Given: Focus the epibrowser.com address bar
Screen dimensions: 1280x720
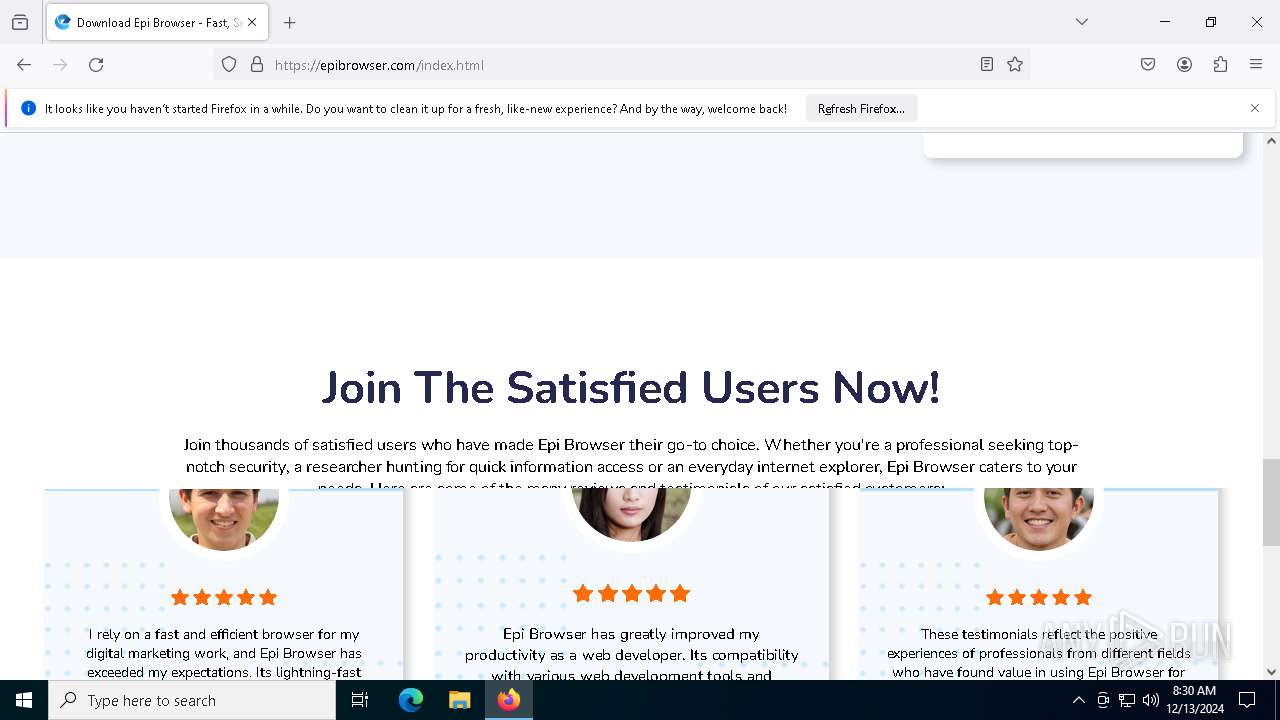Looking at the screenshot, I should coord(620,65).
